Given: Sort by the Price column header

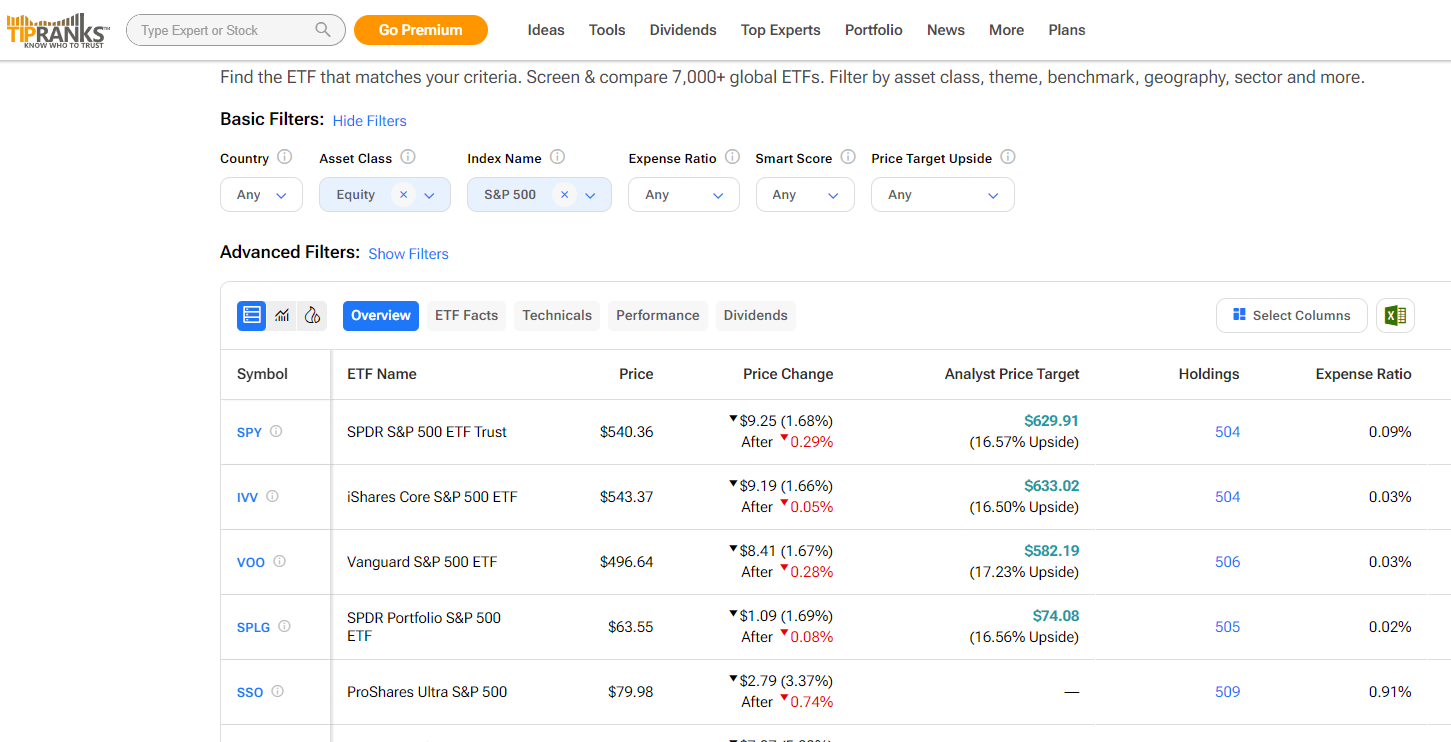Looking at the screenshot, I should 636,374.
